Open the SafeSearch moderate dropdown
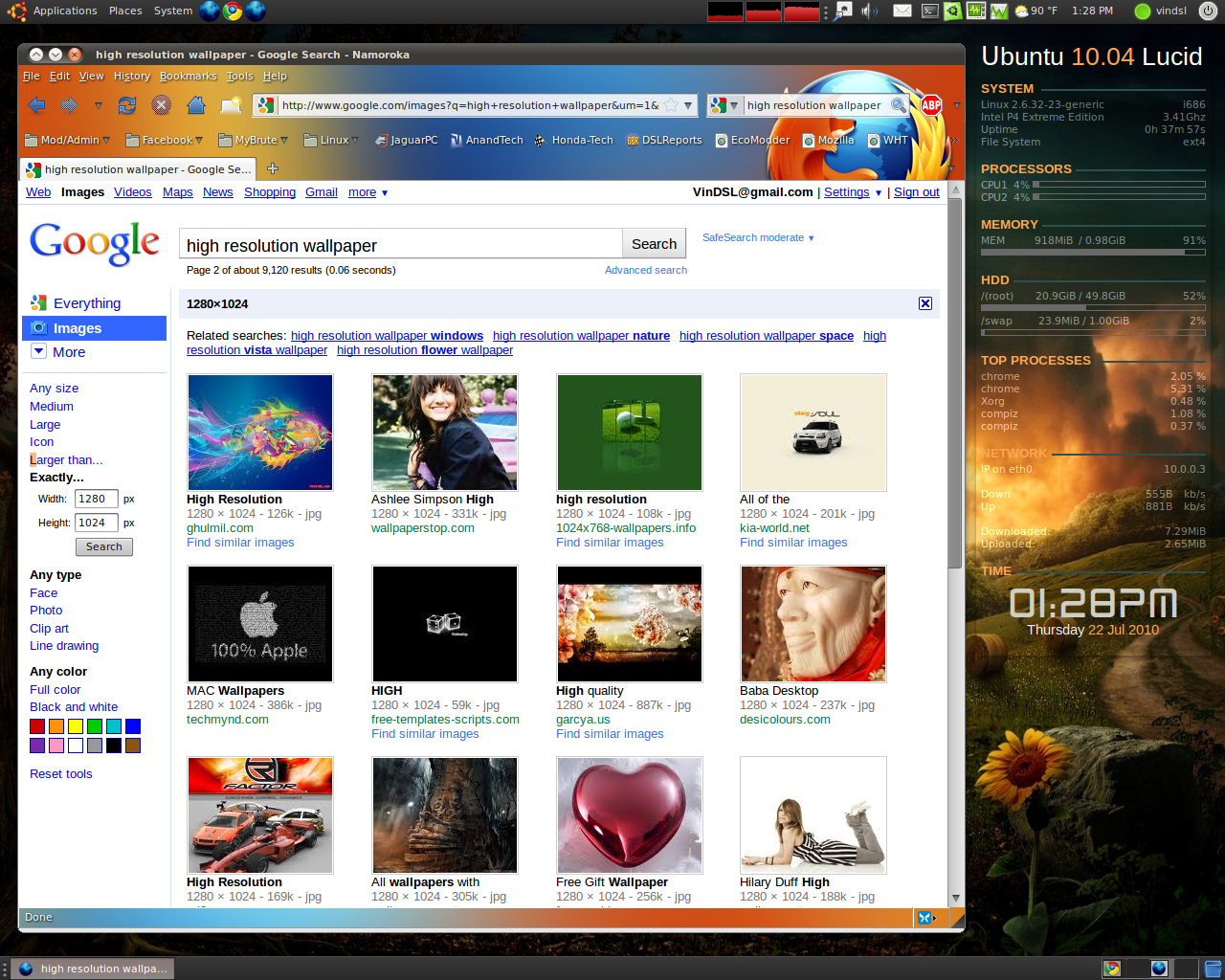The height and width of the screenshot is (980, 1225). pos(758,237)
